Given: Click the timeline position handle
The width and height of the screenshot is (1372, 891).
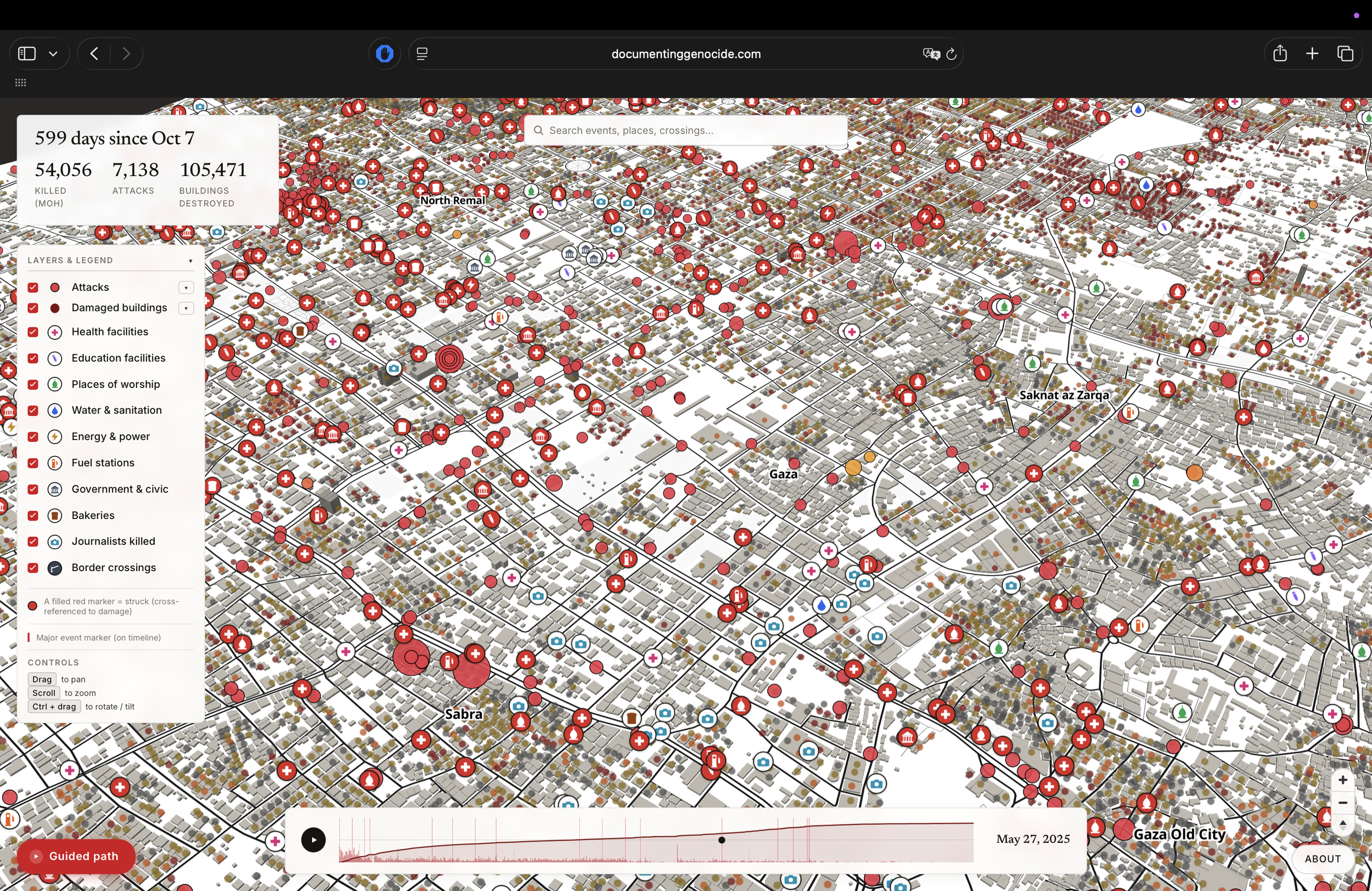Looking at the screenshot, I should 721,841.
